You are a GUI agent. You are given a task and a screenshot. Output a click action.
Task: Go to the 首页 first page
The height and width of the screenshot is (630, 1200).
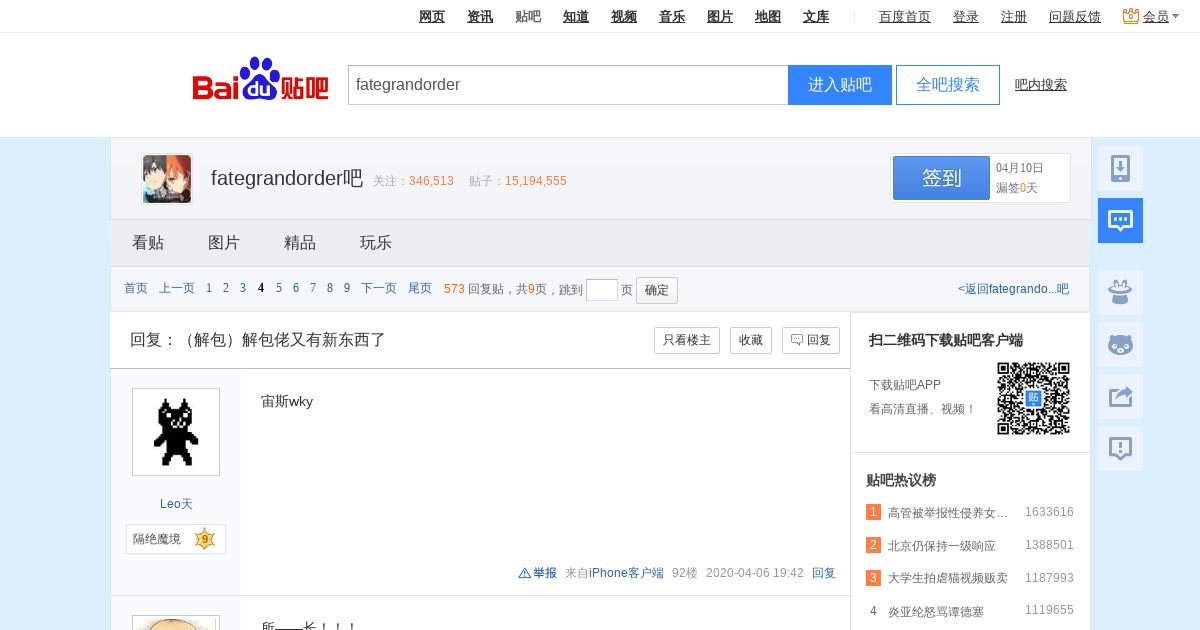point(136,289)
